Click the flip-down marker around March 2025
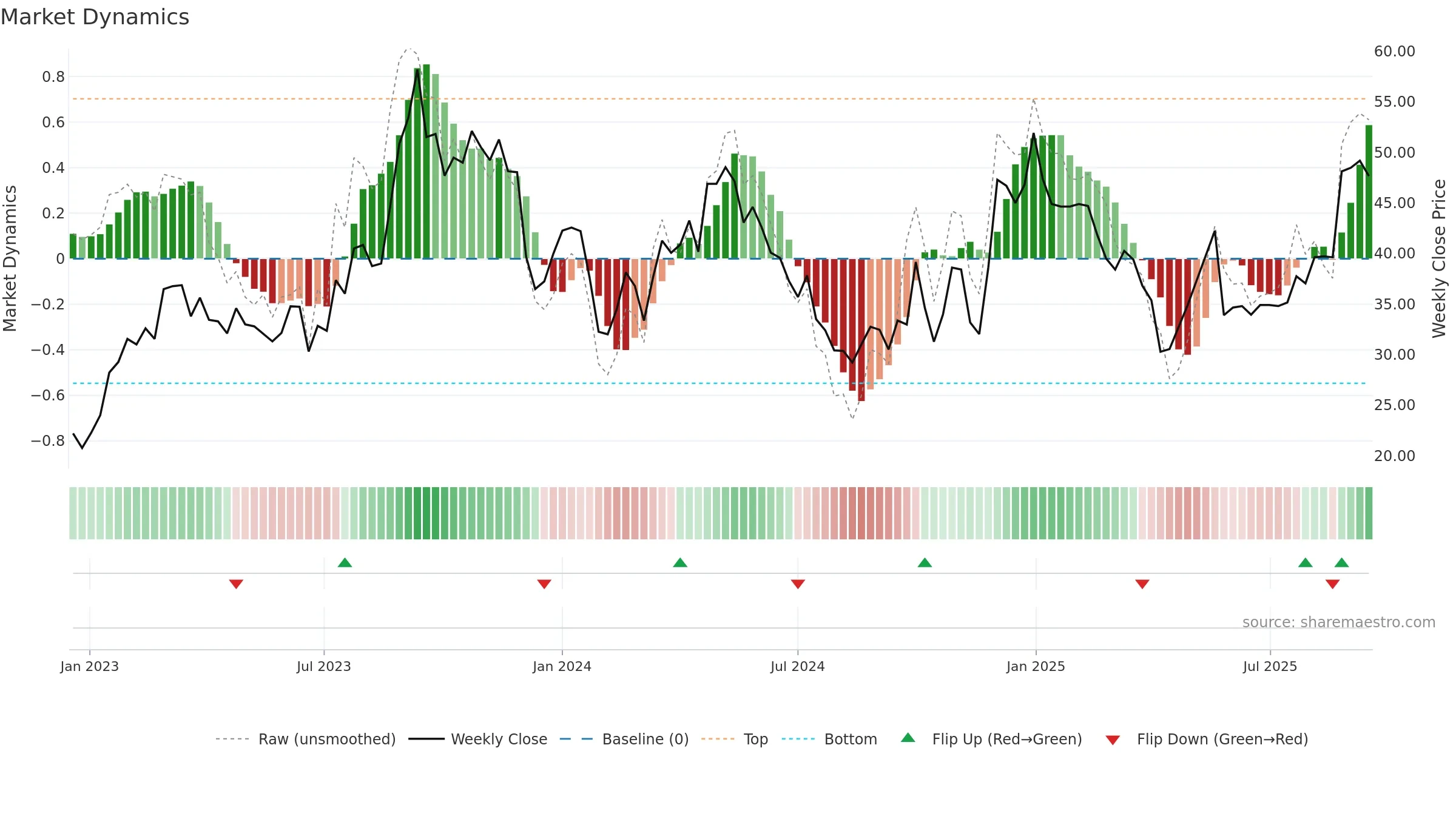The height and width of the screenshot is (819, 1456). (x=1142, y=584)
